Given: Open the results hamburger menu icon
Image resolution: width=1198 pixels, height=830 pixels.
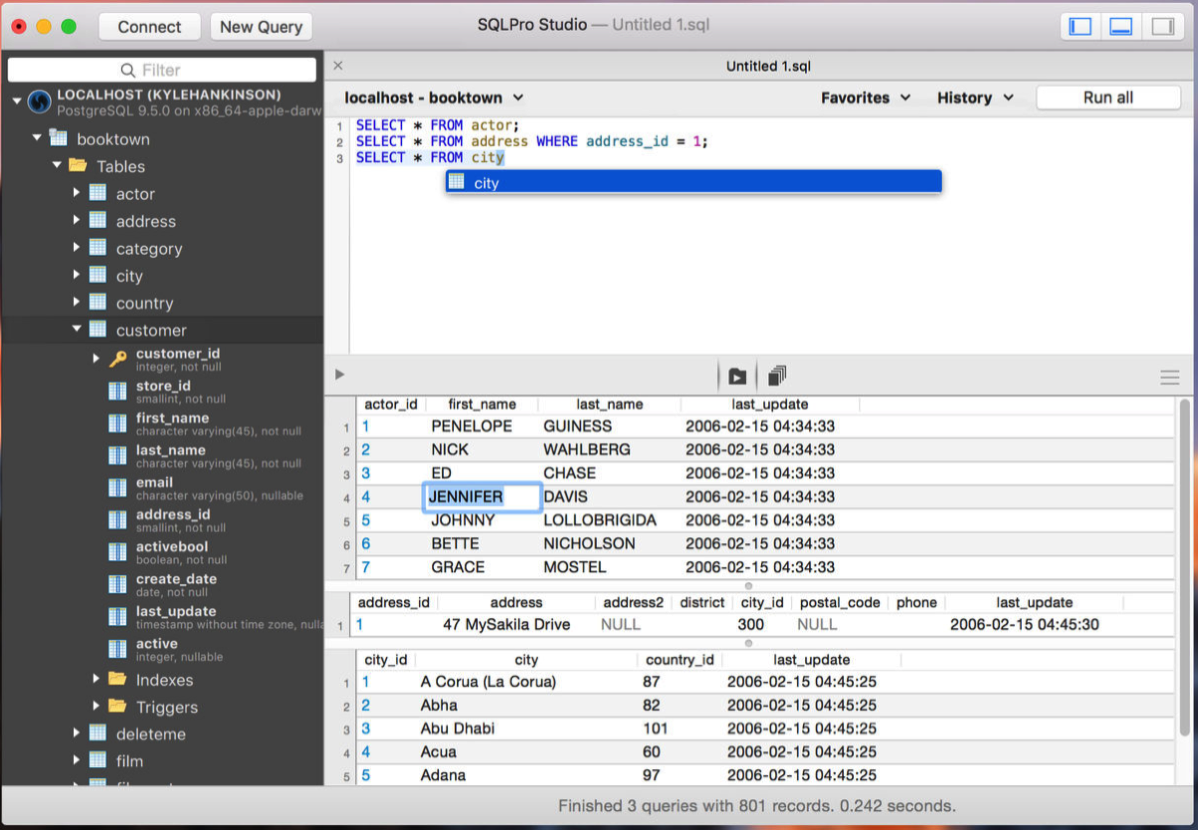Looking at the screenshot, I should [x=1169, y=377].
